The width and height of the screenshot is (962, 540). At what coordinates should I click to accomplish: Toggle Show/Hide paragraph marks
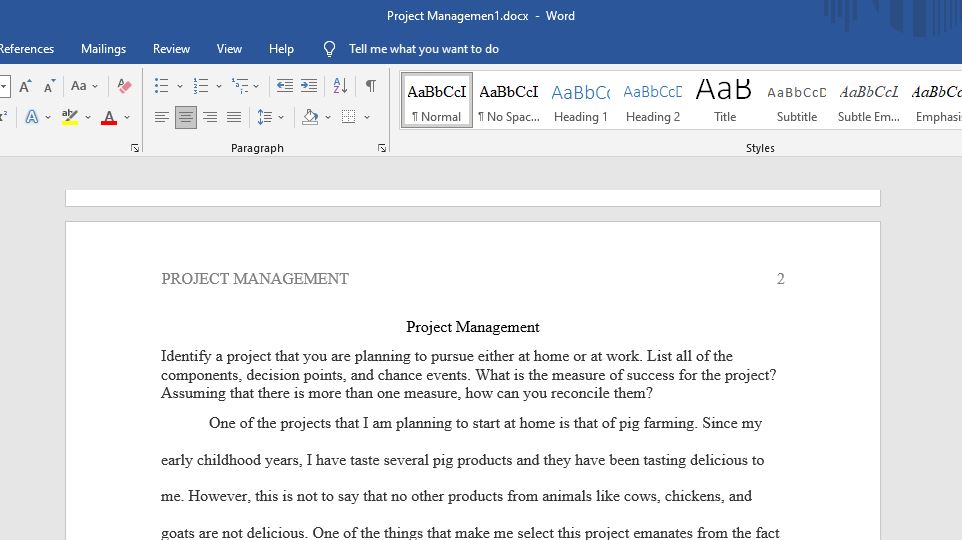(x=371, y=86)
